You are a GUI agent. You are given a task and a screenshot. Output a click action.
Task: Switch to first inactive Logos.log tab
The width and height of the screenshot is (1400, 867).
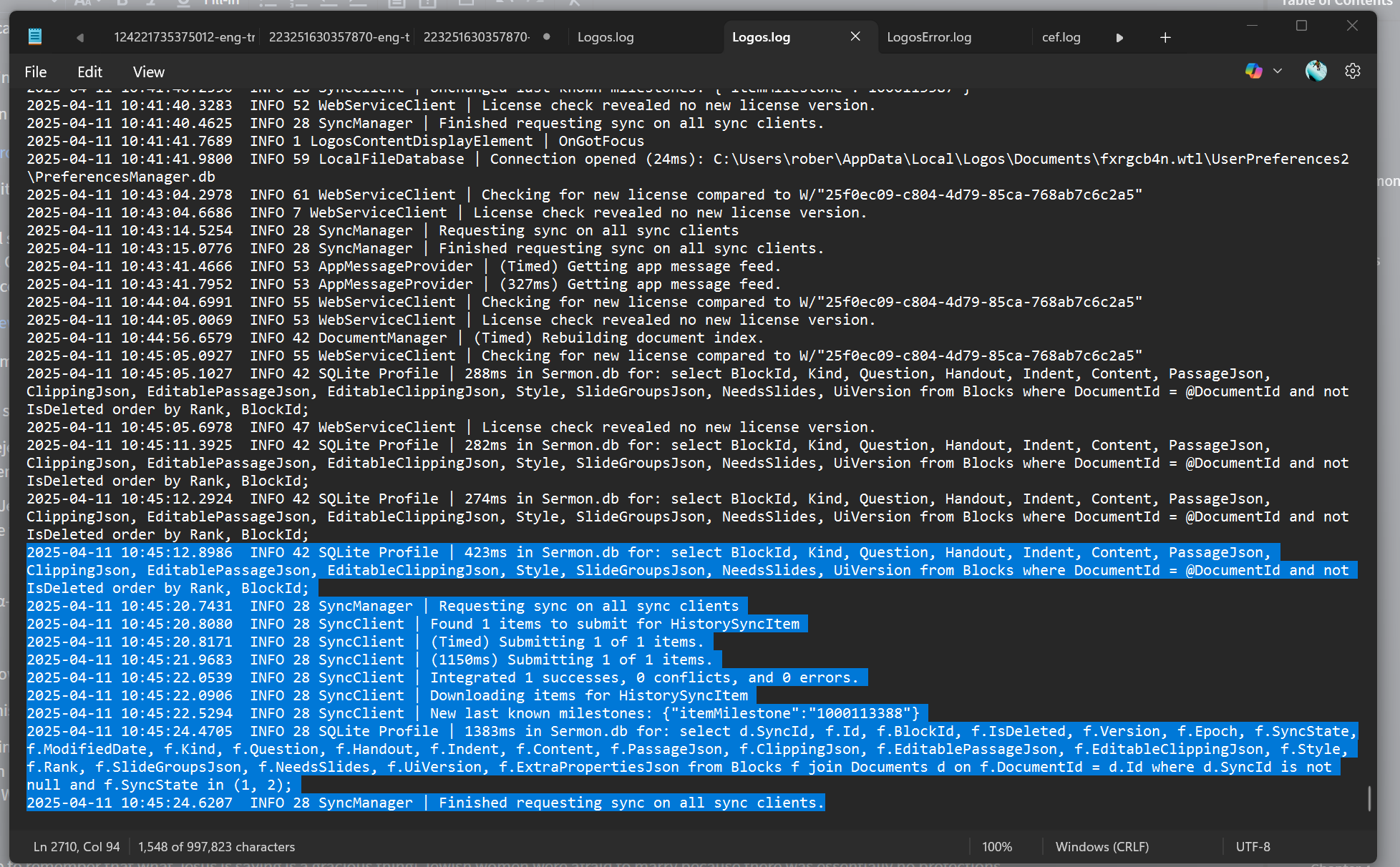(x=606, y=37)
